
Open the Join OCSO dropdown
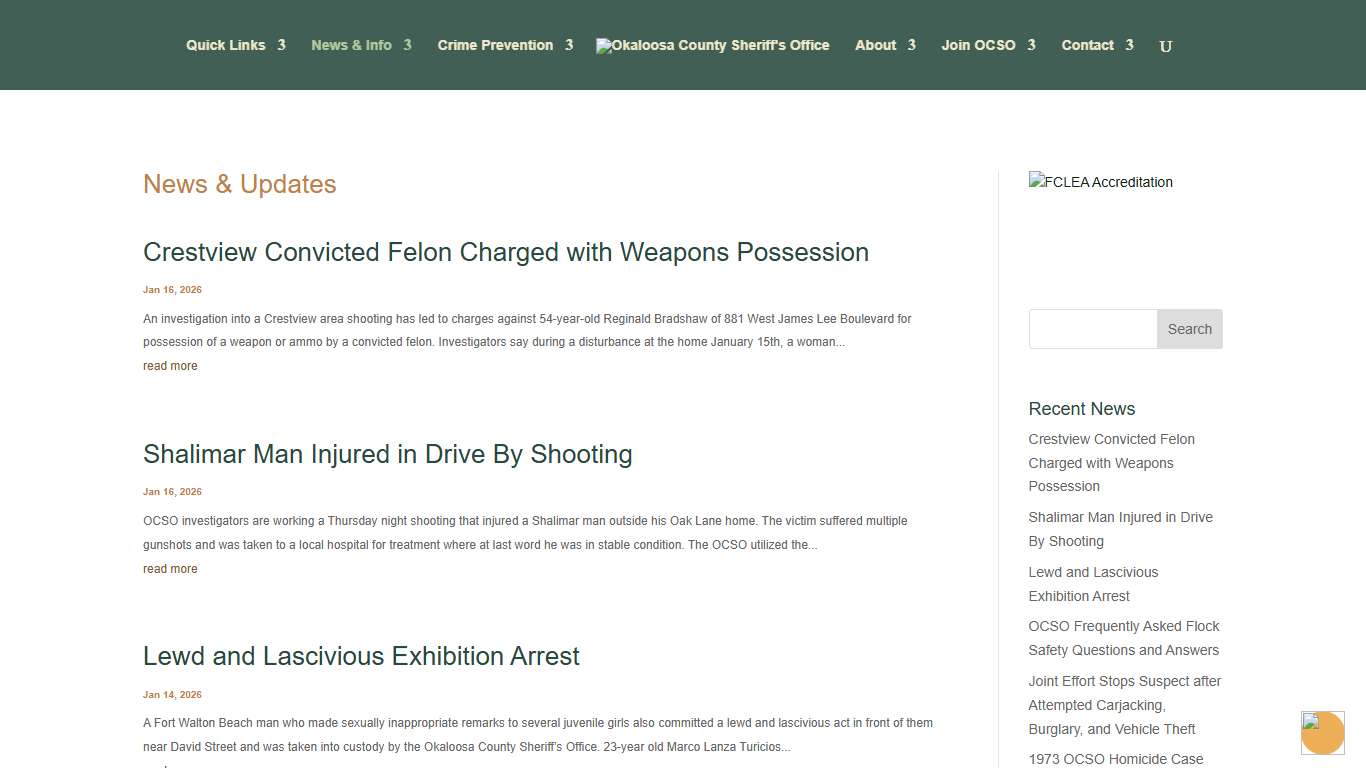979,45
